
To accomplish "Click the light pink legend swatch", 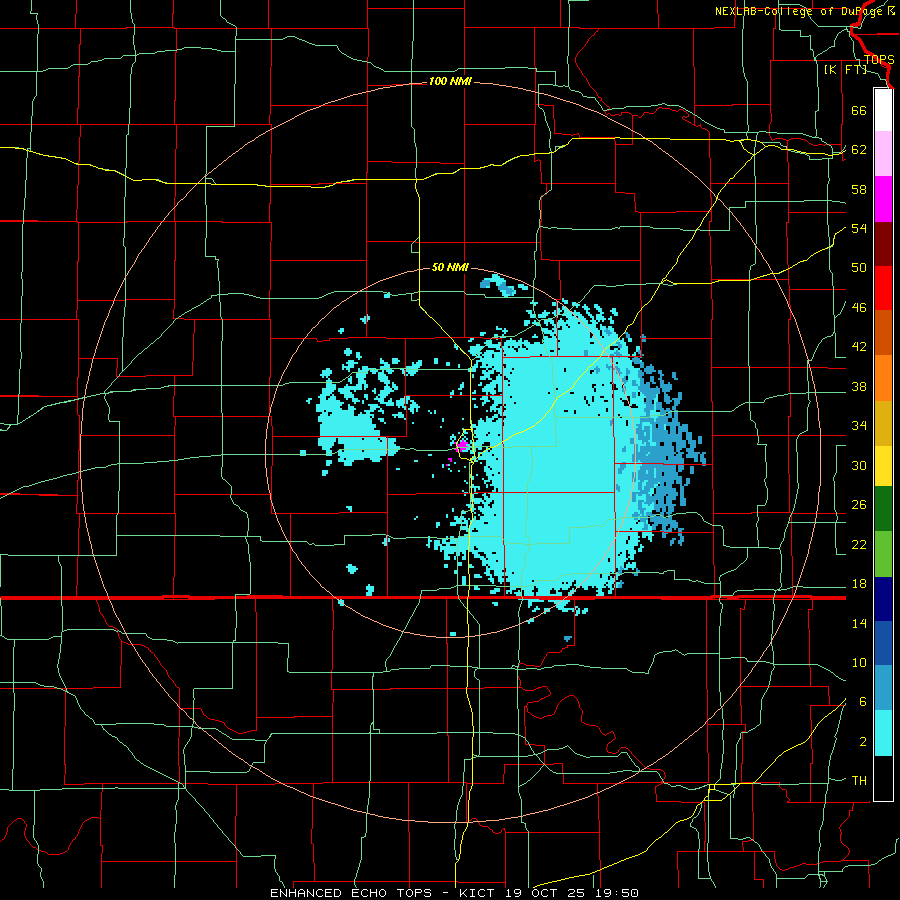I will point(883,154).
